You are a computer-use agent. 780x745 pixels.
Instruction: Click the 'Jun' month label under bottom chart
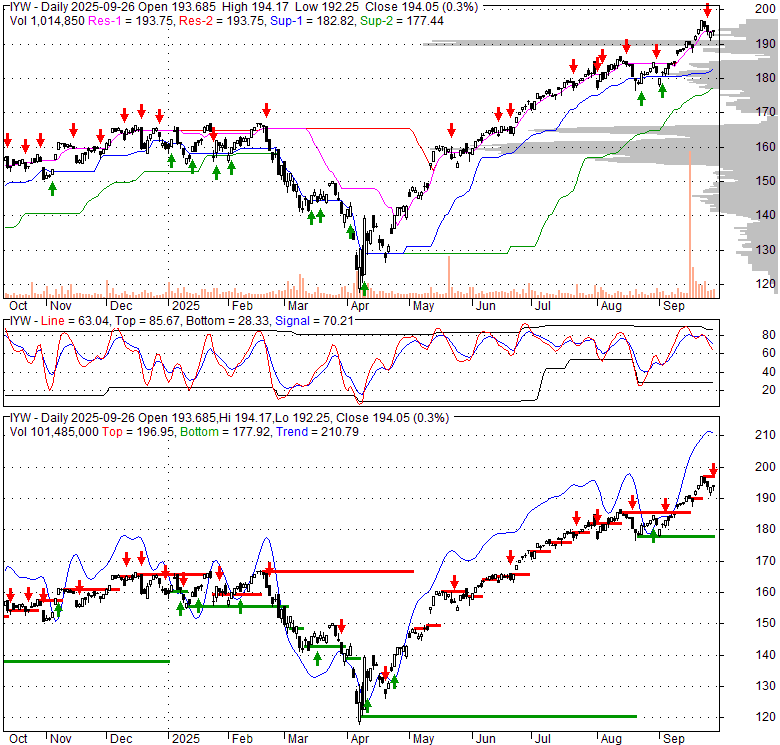tap(486, 739)
